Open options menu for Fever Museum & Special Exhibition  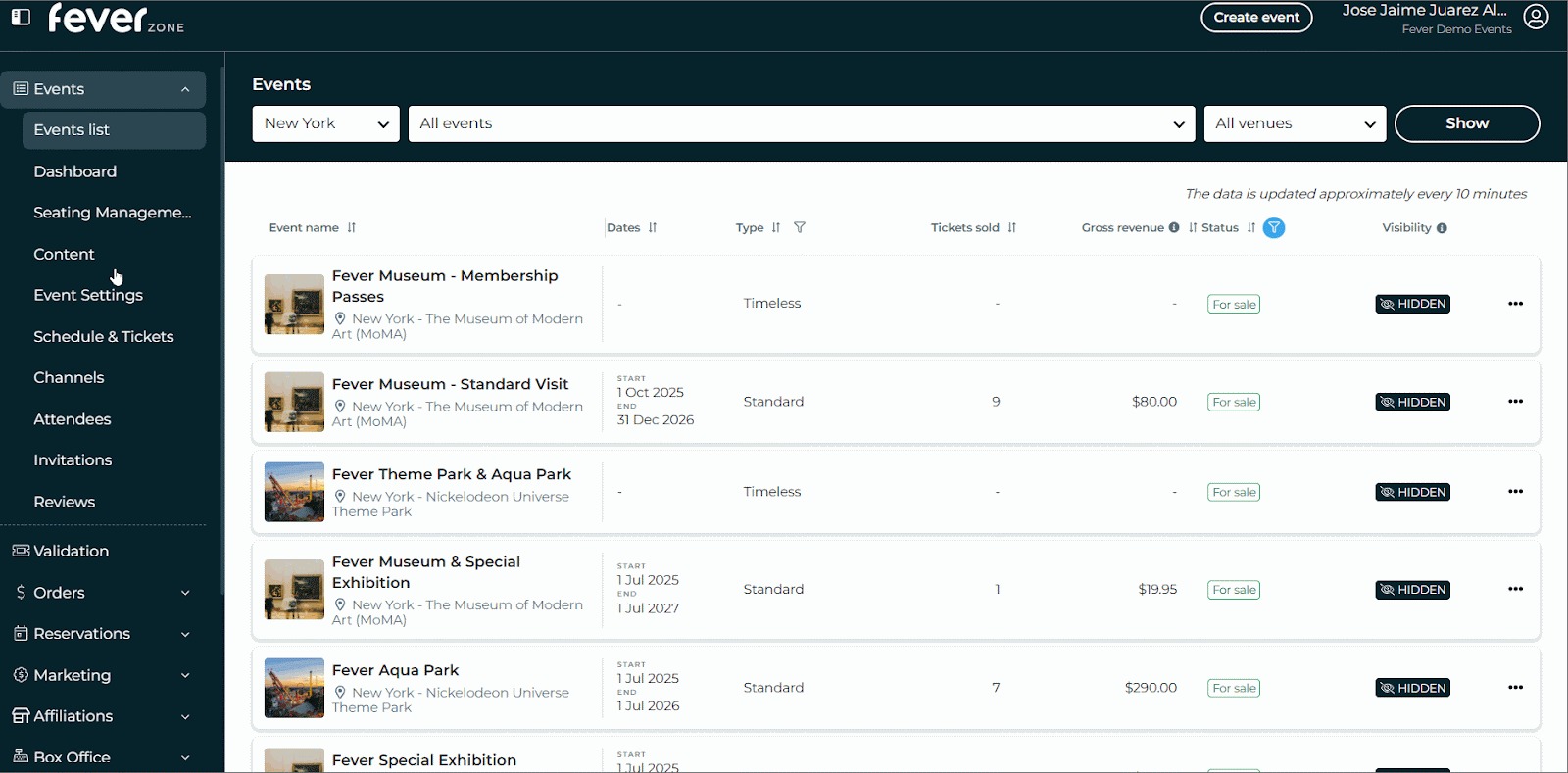point(1516,590)
